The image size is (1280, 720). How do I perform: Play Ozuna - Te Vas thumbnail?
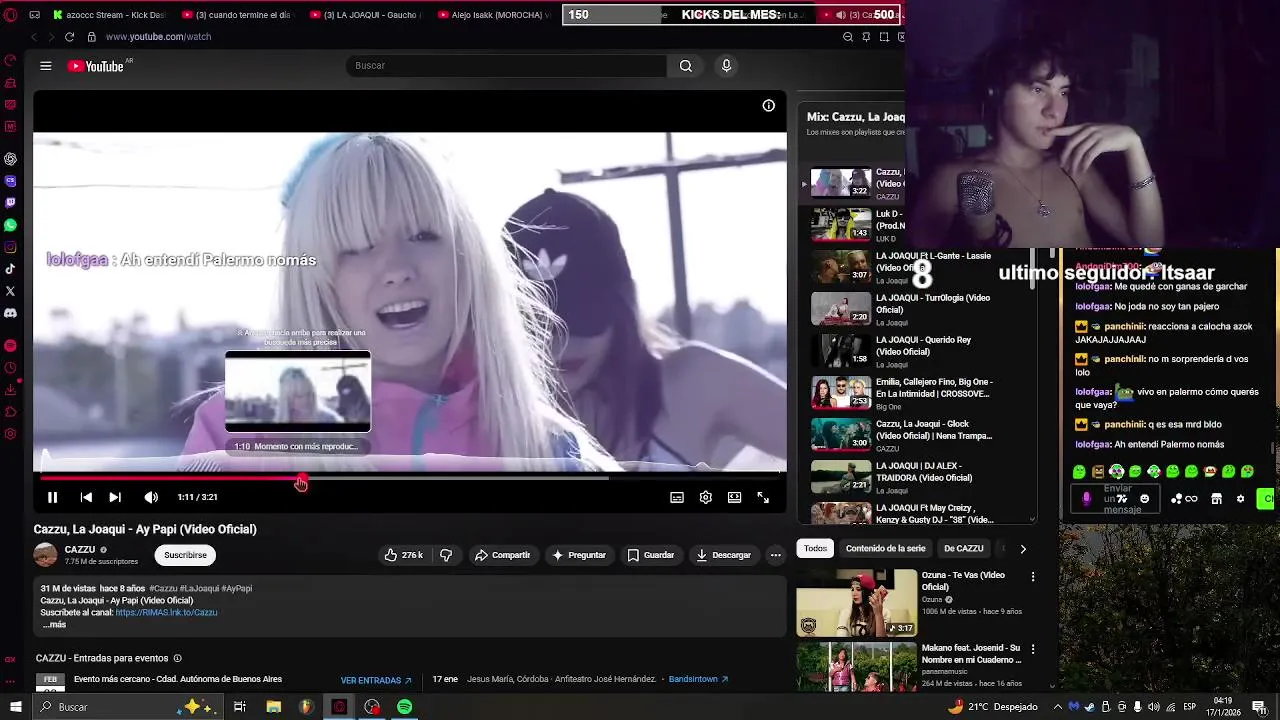pyautogui.click(x=856, y=603)
